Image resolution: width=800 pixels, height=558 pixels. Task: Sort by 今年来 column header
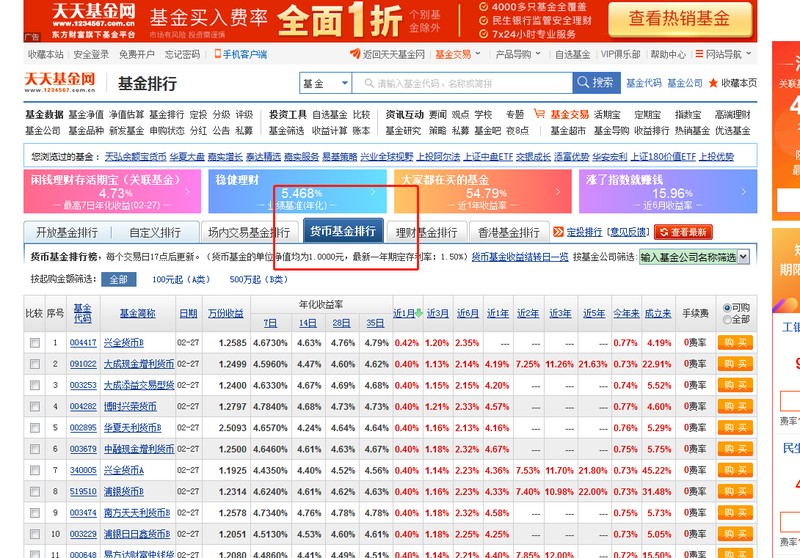[x=626, y=313]
